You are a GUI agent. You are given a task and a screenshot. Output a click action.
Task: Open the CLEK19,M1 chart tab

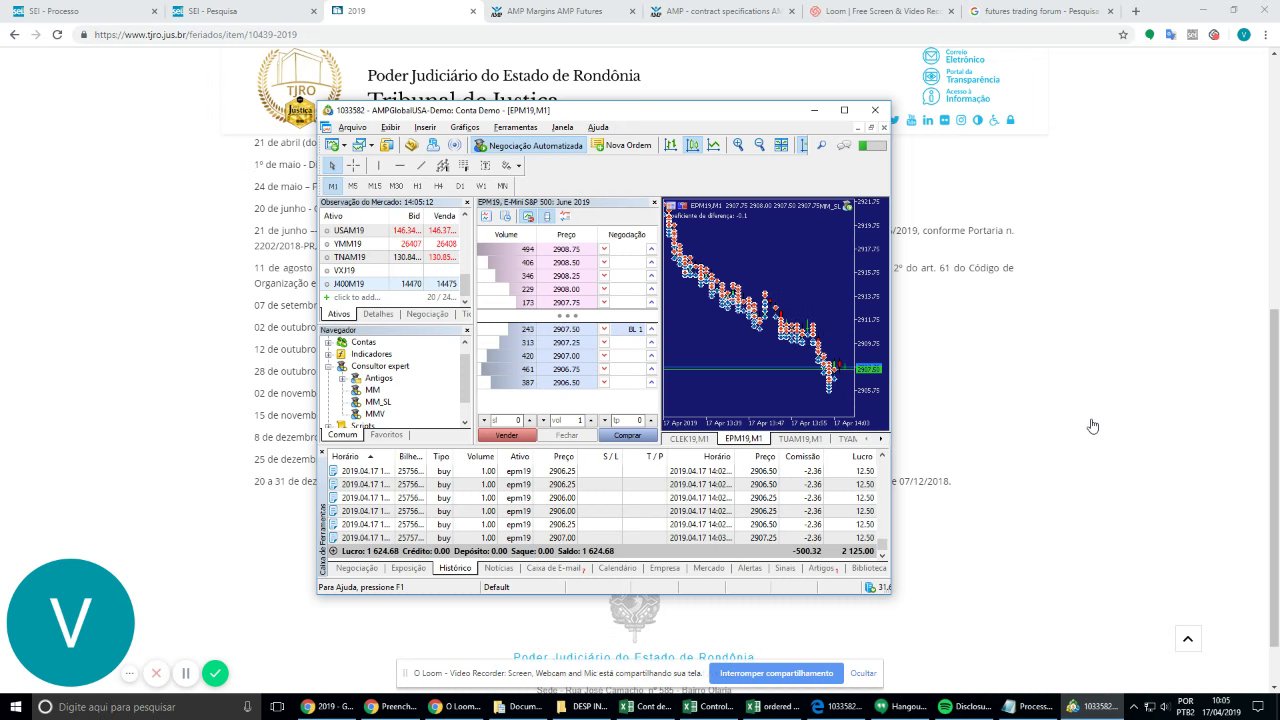(689, 439)
